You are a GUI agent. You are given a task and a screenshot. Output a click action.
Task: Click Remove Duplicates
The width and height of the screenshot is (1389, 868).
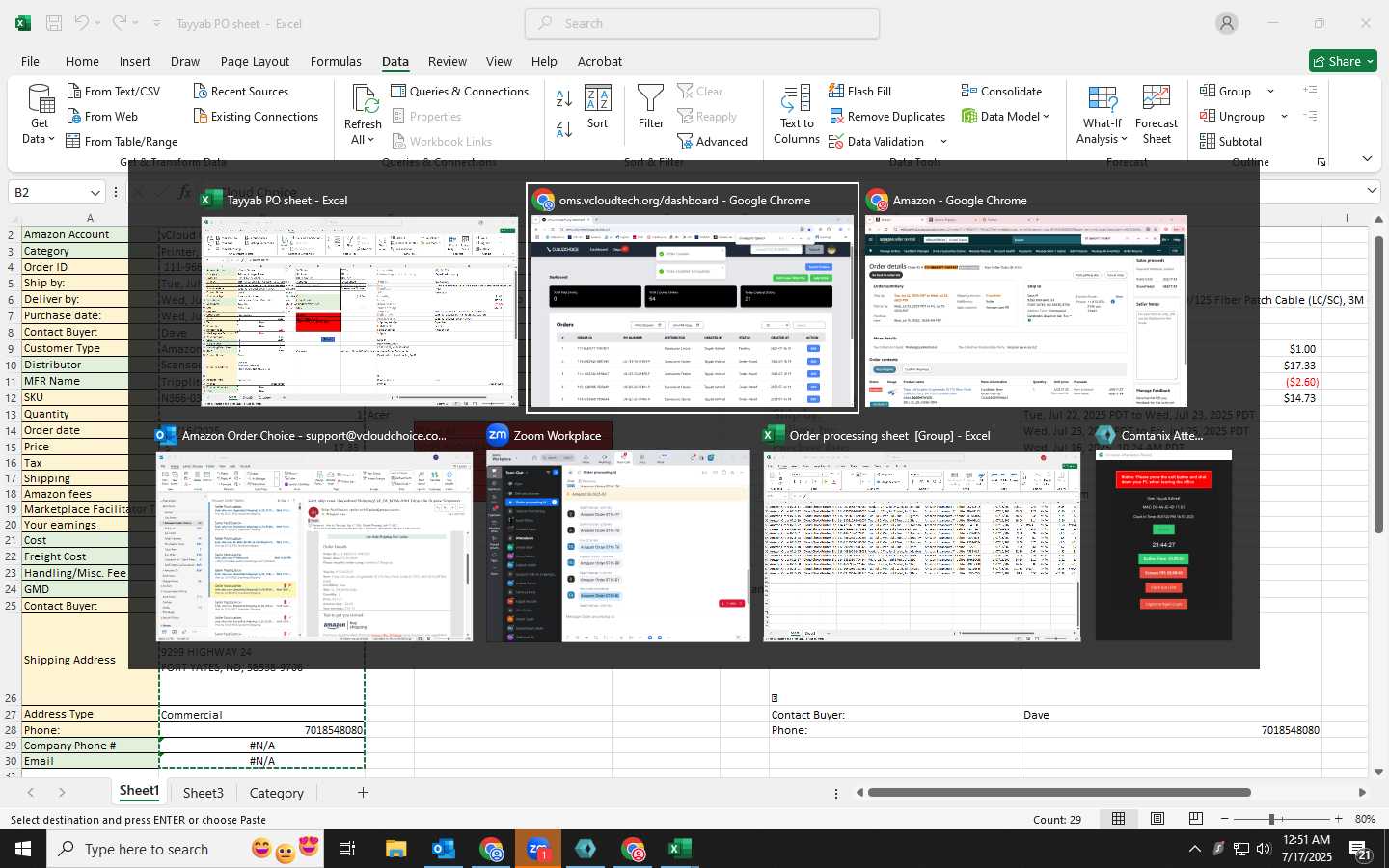[x=887, y=117]
